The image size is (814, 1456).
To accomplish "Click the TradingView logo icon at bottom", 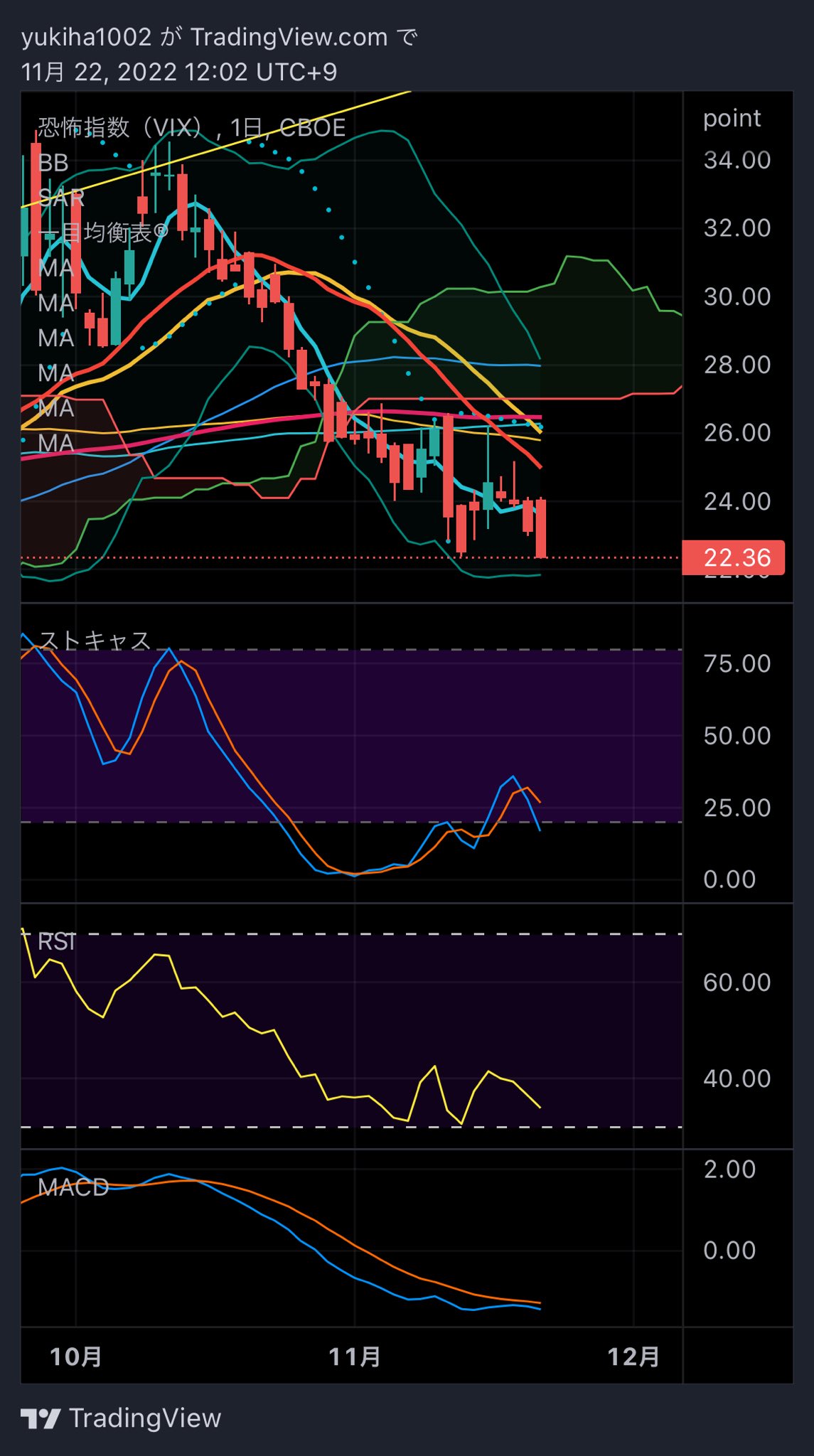I will click(x=40, y=1418).
